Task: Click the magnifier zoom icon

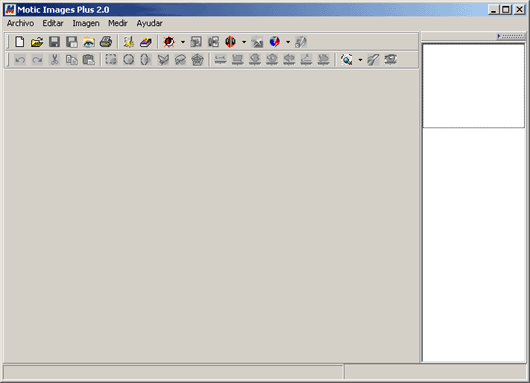Action: 346,59
